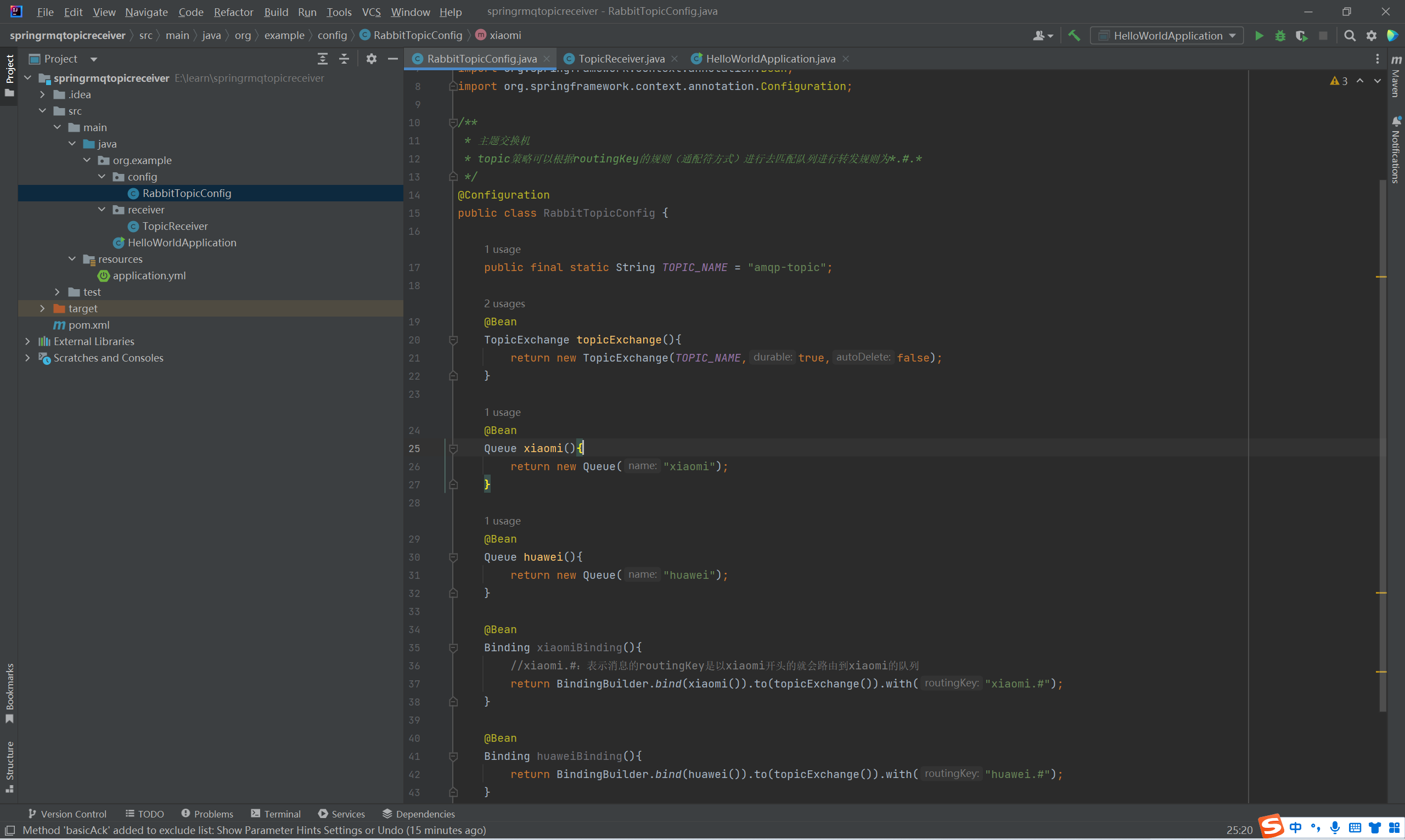The height and width of the screenshot is (840, 1405).
Task: Click the editor vertical scrollbar
Action: coord(1382,442)
